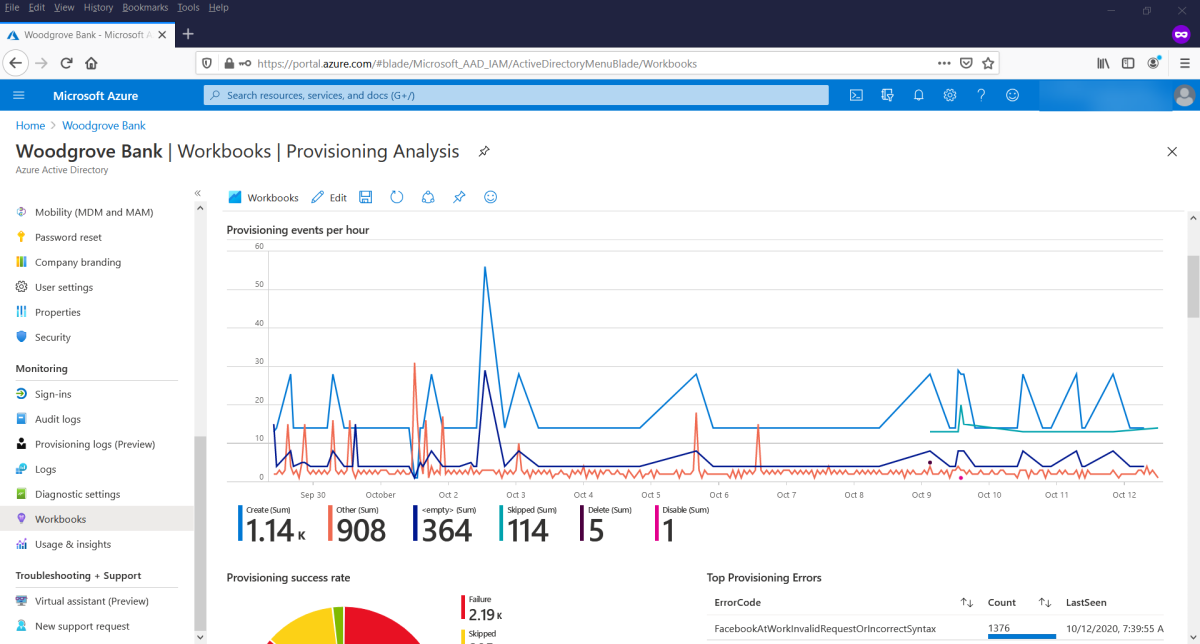Open Azure Cloud Shell icon

click(x=856, y=96)
